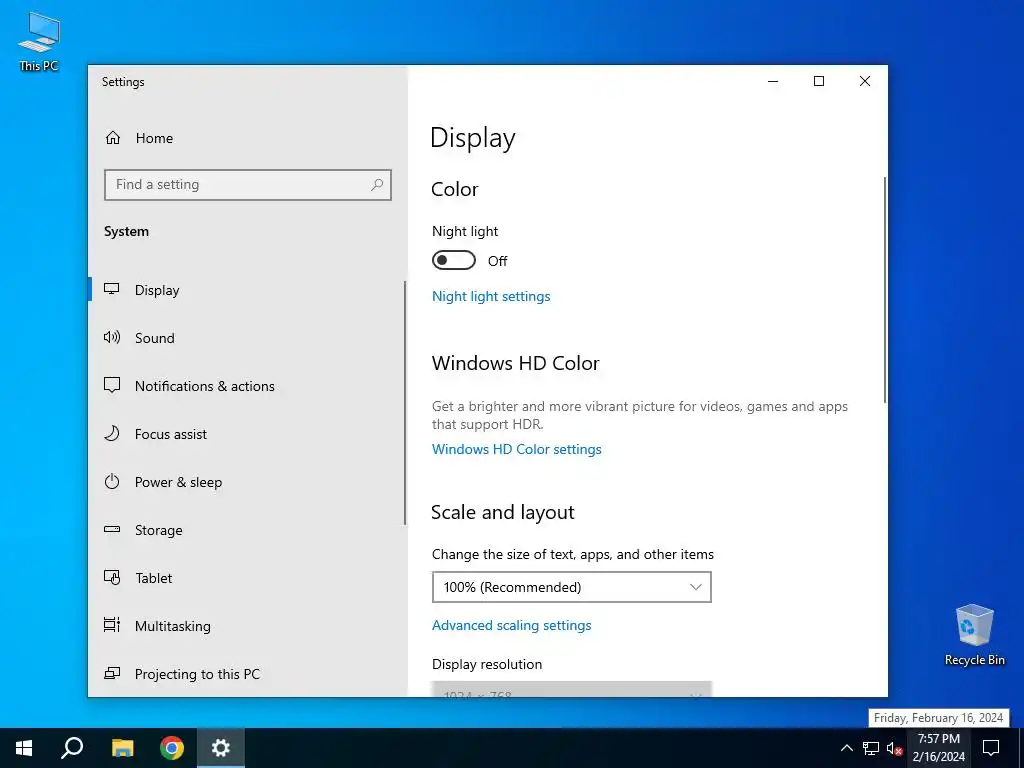
Task: Click the Tablet touch icon
Action: coord(112,577)
